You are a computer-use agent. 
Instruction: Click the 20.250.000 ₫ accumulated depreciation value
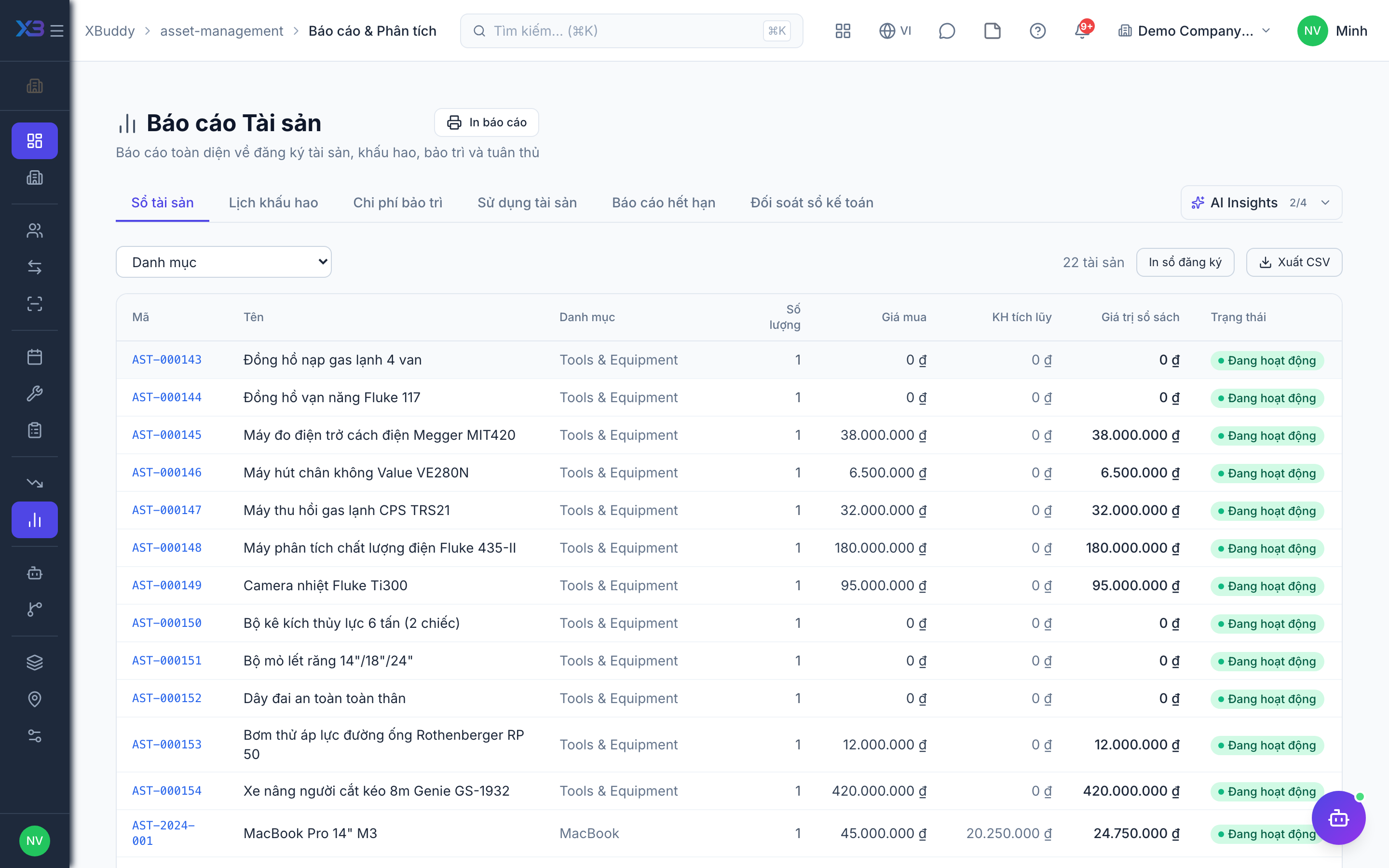[1009, 833]
